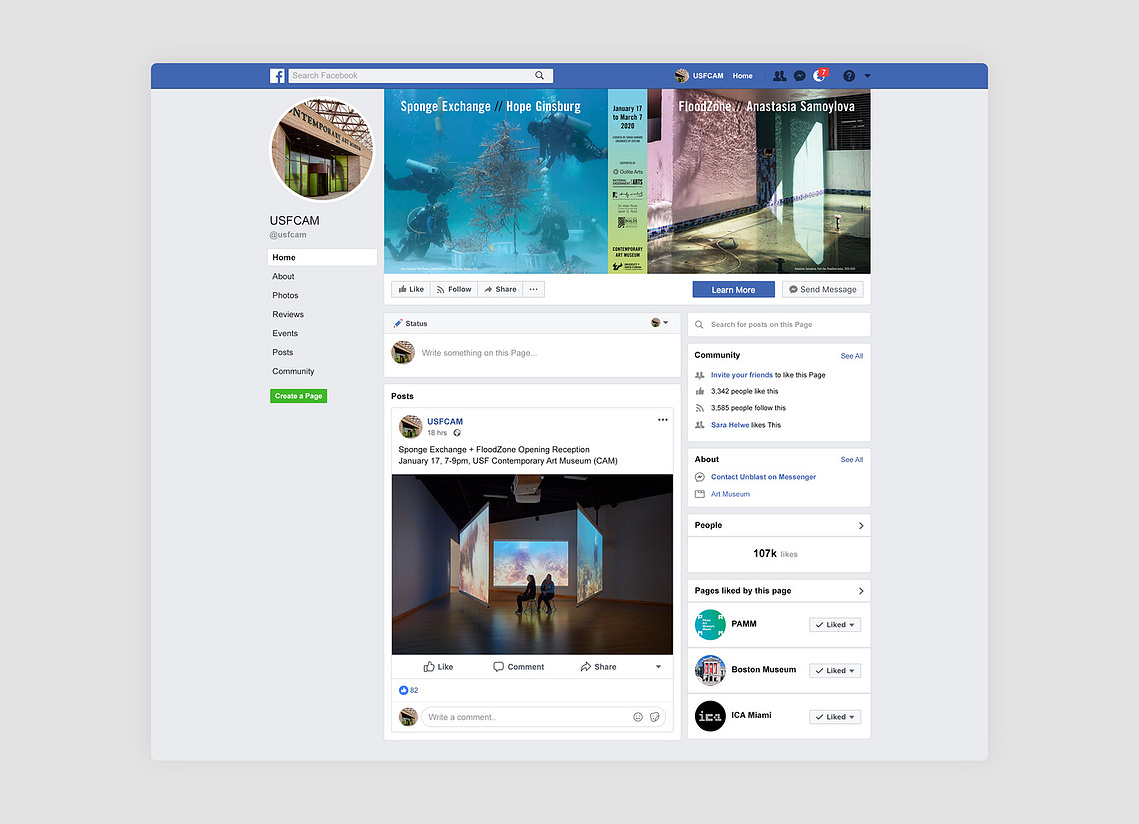
Task: Click Home link in top navigation bar
Action: coord(742,76)
